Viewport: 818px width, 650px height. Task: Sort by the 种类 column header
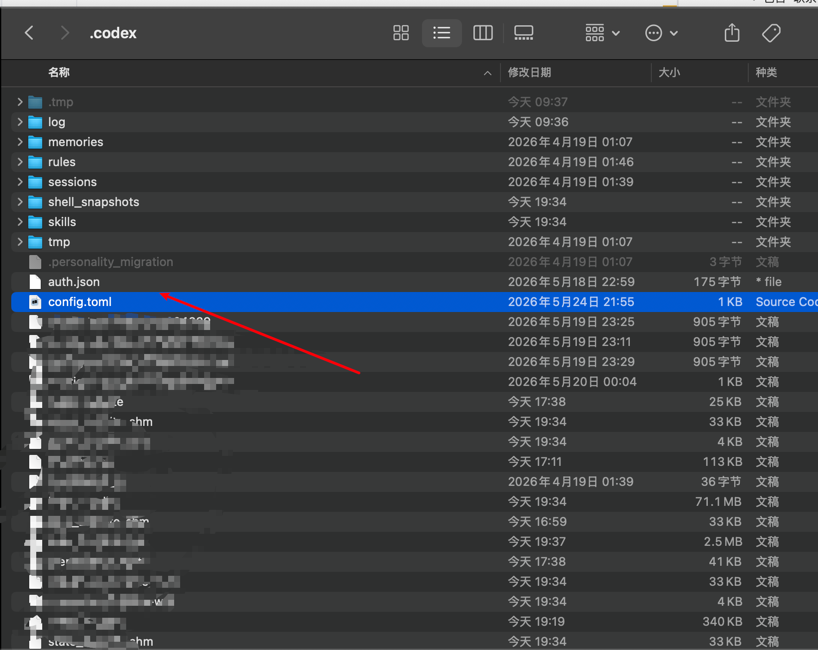tap(766, 73)
